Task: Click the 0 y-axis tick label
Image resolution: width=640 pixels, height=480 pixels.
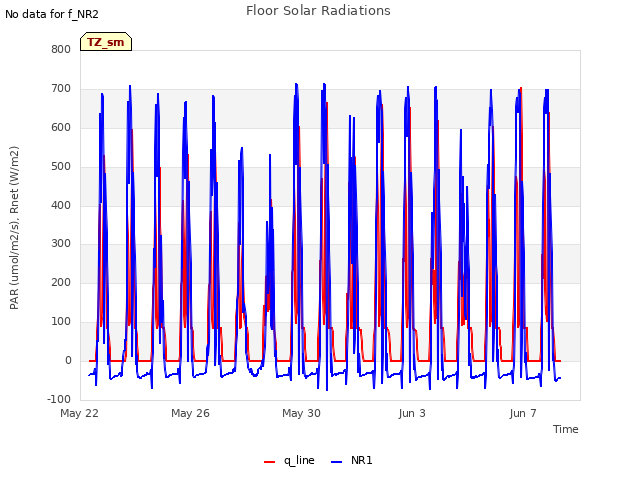Action: click(x=68, y=360)
